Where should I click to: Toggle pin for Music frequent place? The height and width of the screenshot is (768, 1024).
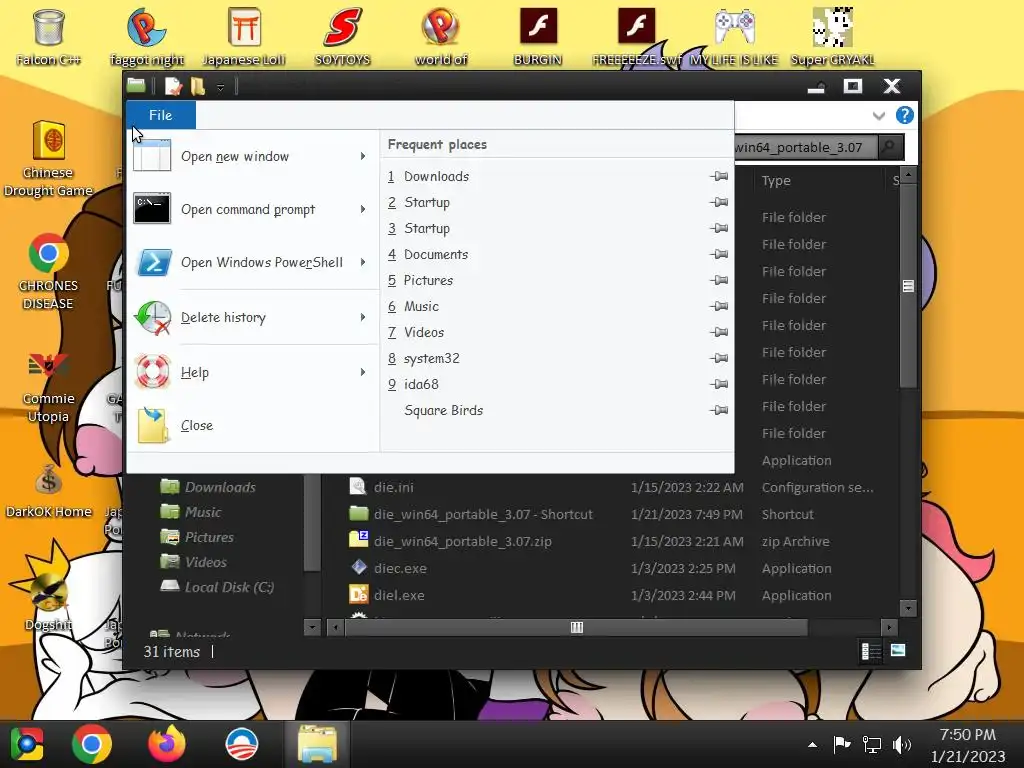coord(719,306)
